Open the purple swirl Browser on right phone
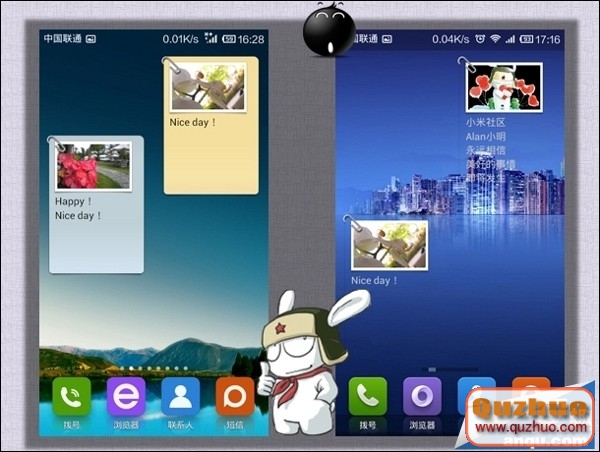The image size is (600, 452). click(x=422, y=397)
